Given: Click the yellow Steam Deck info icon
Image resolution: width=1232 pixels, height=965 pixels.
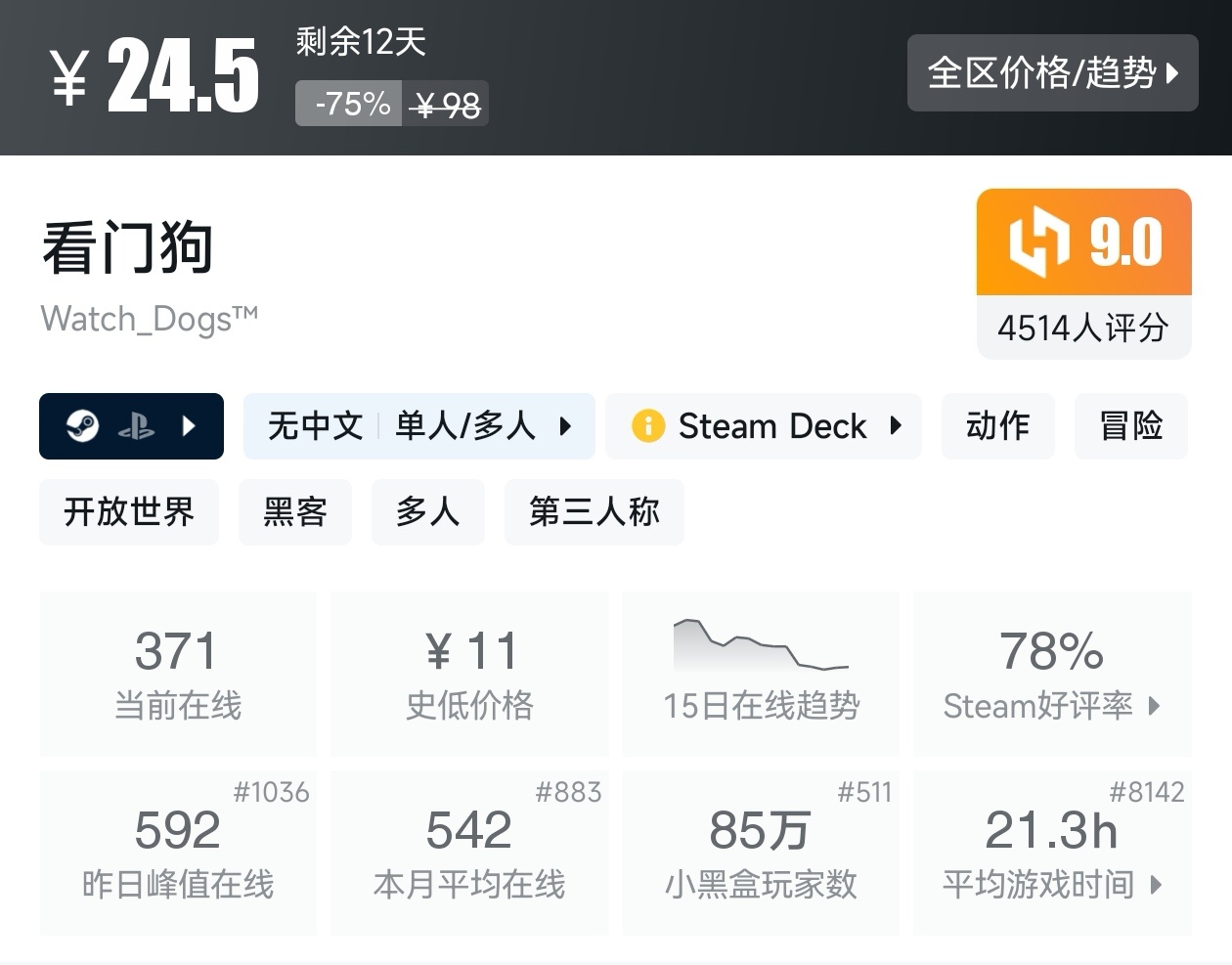Looking at the screenshot, I should pos(647,426).
